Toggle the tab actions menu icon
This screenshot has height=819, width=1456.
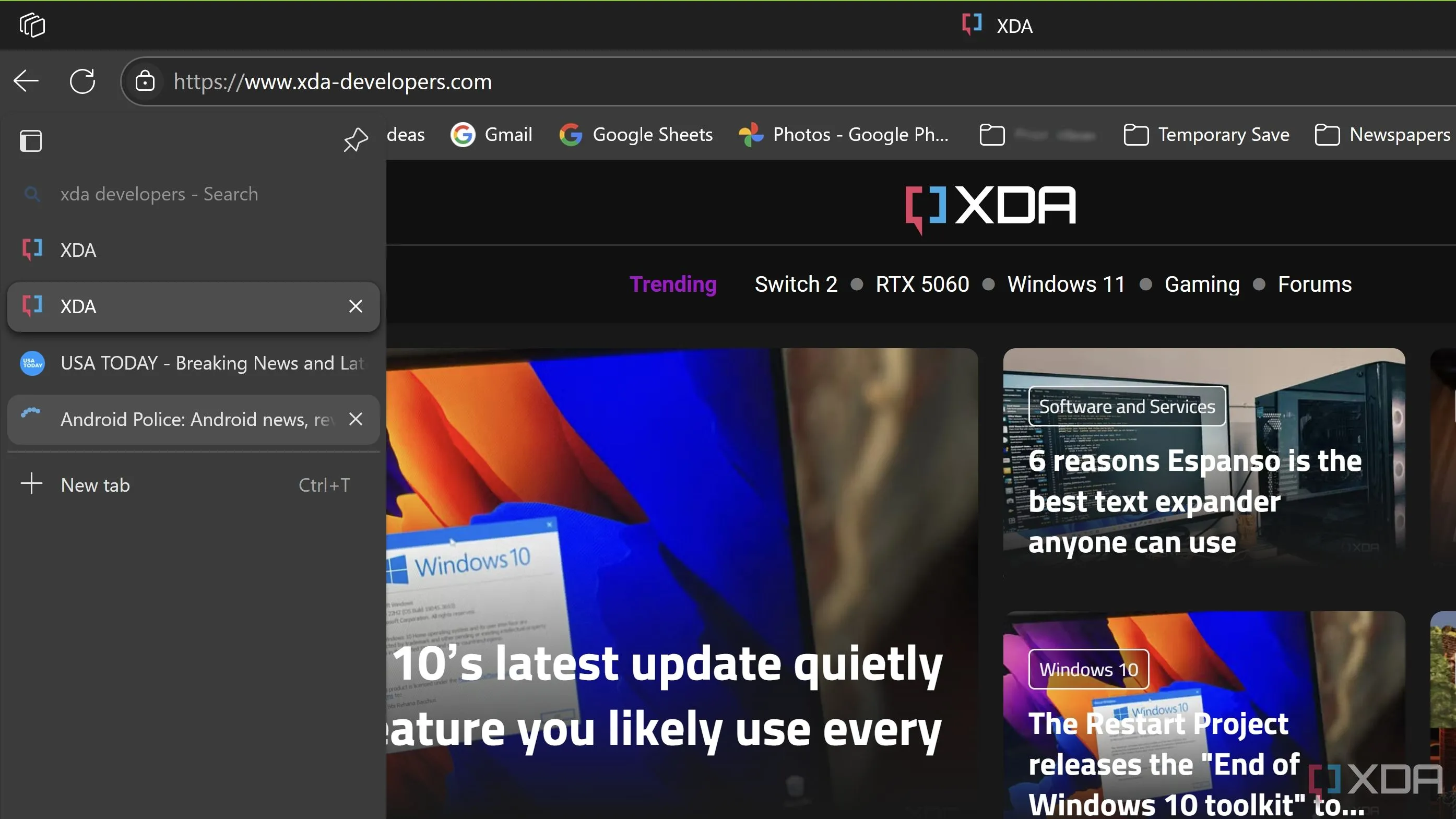click(31, 141)
